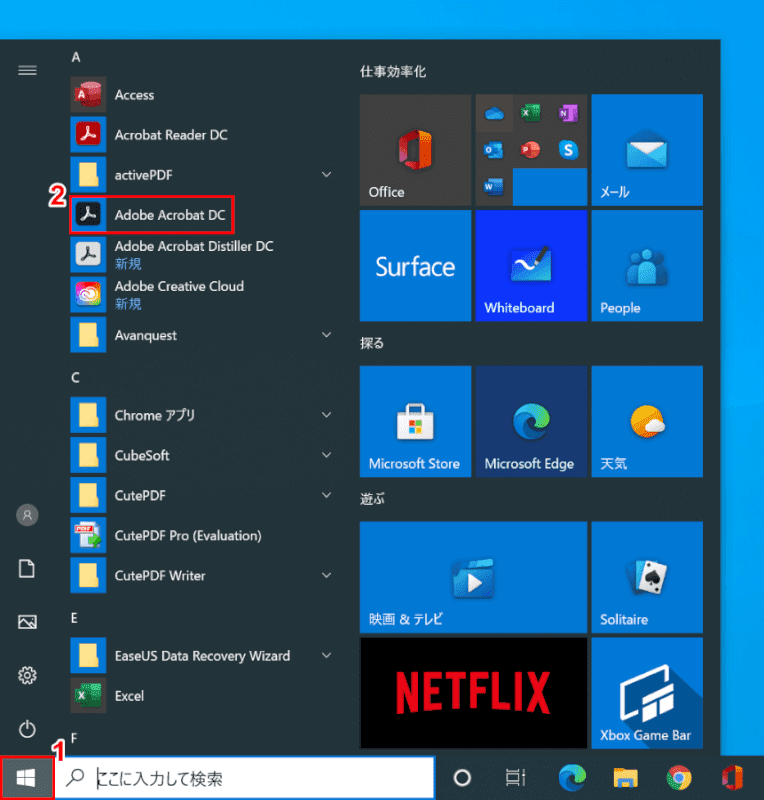
Task: Launch the Microsoft Edge tile
Action: tap(531, 421)
